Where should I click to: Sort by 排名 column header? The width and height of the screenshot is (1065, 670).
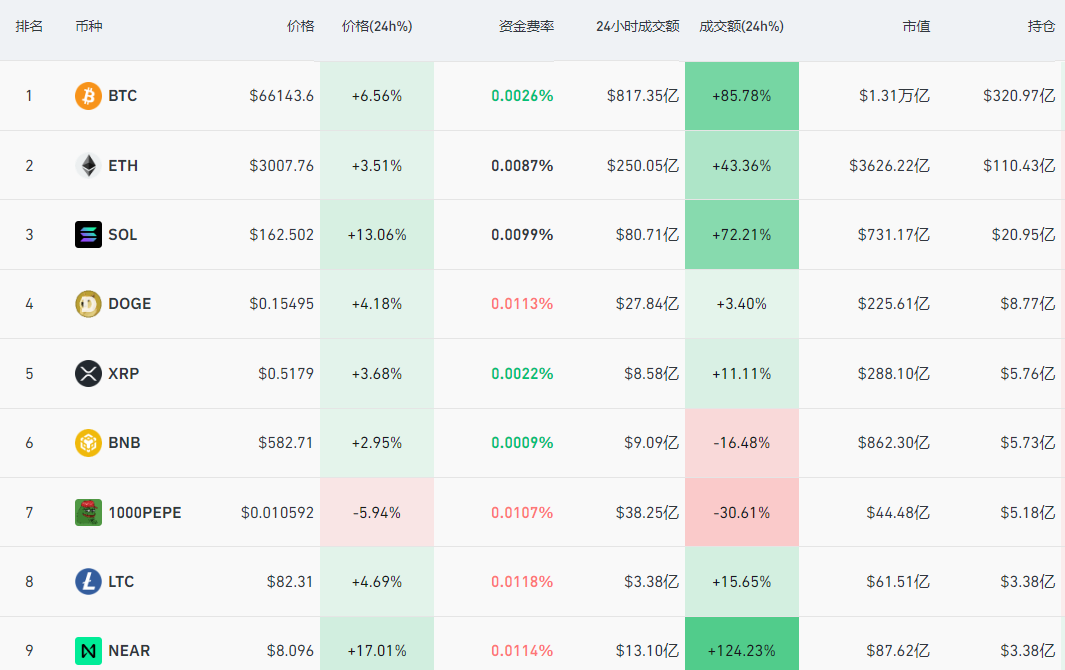click(29, 26)
